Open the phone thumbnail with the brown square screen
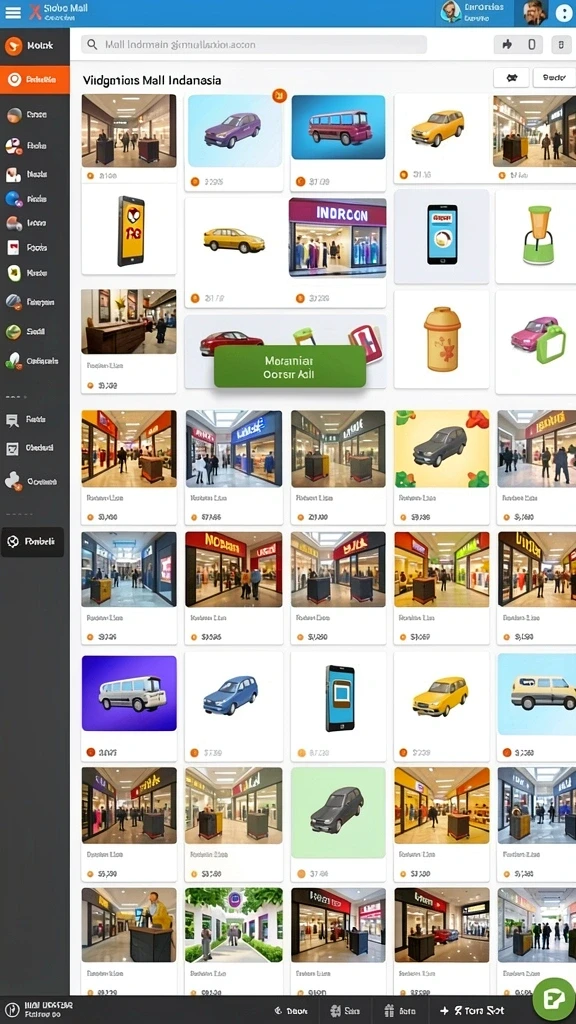The width and height of the screenshot is (576, 1024). [x=340, y=698]
